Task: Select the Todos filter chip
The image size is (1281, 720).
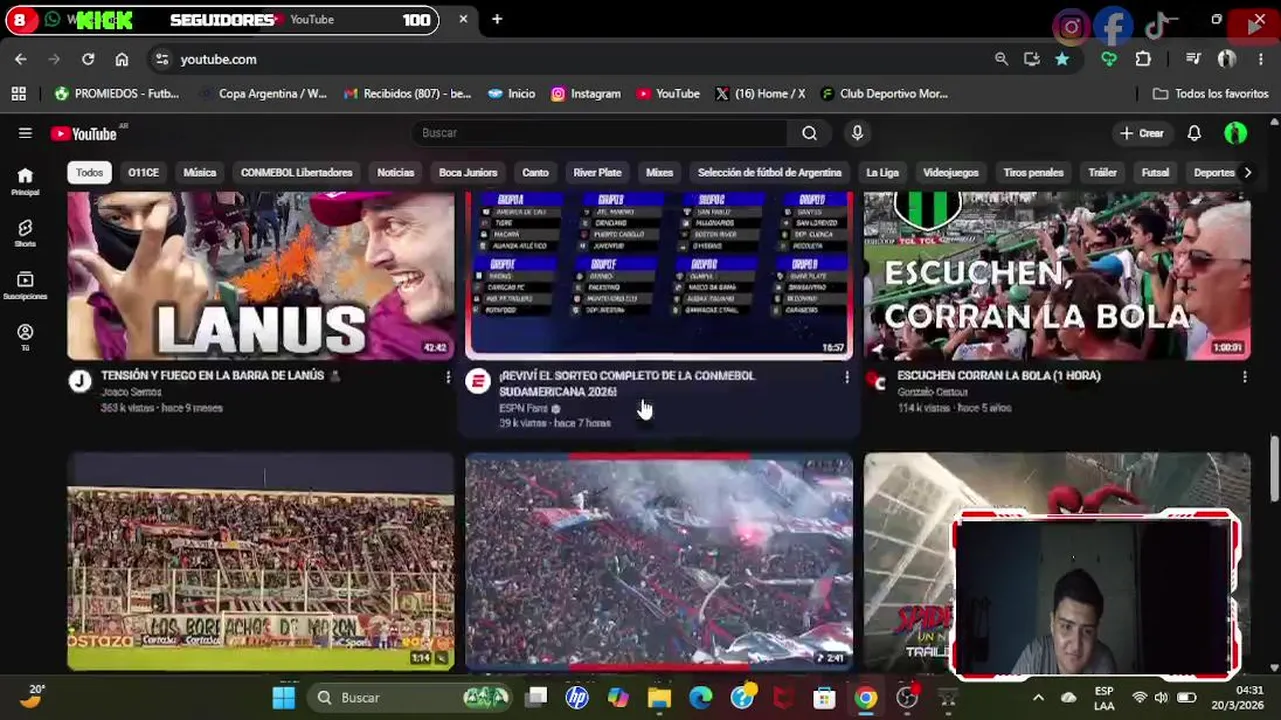Action: 89,172
